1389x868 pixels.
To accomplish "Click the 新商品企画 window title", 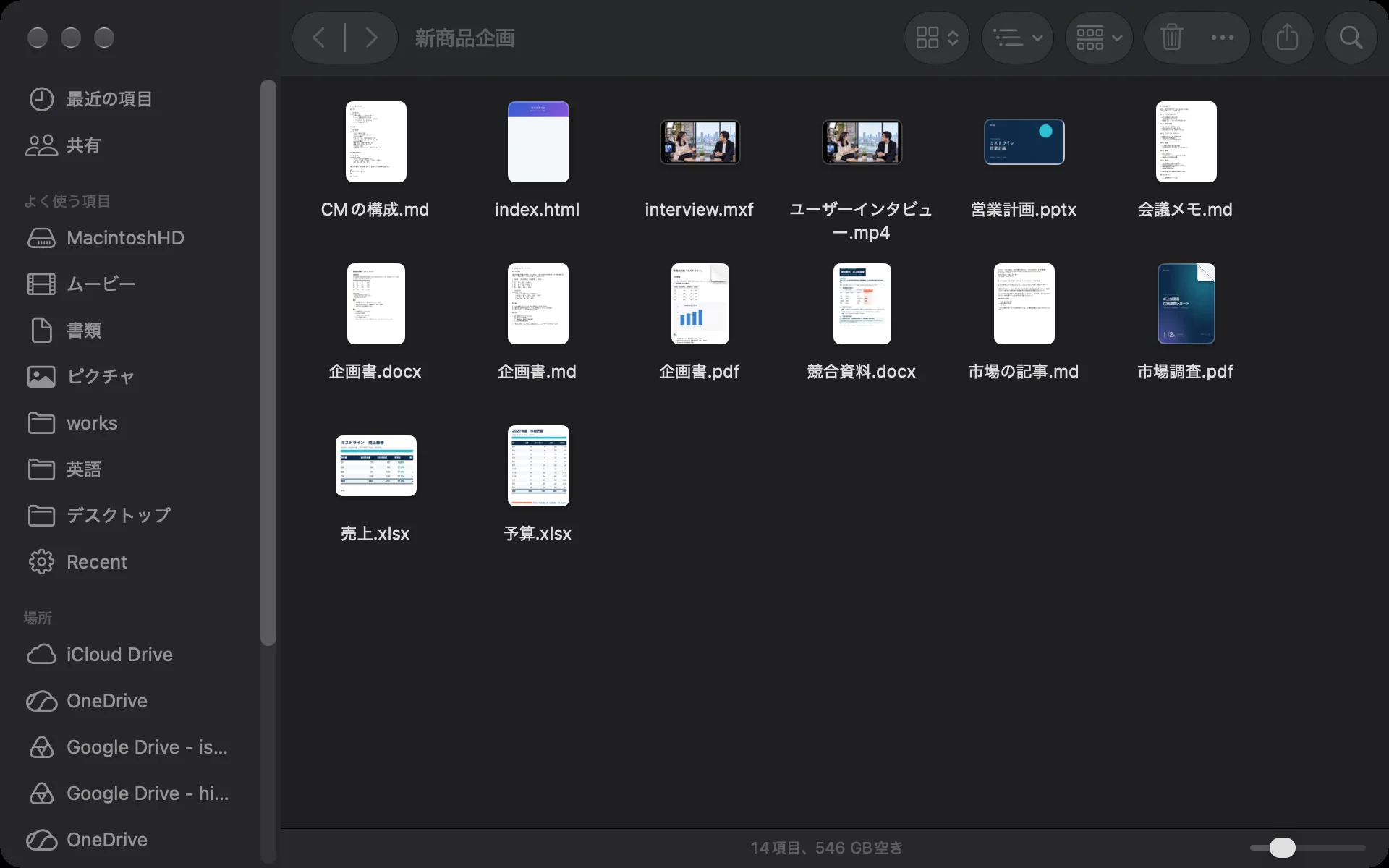I will coord(464,38).
